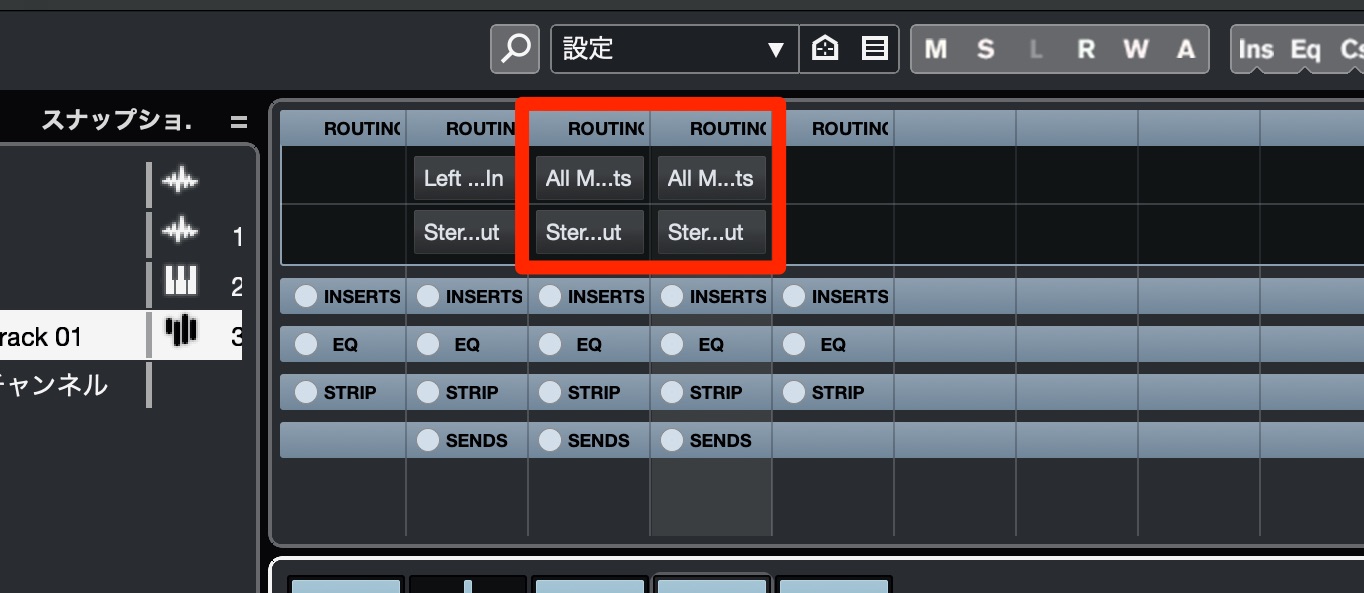Toggle the global W write automation button
The image size is (1364, 593).
[x=1136, y=49]
